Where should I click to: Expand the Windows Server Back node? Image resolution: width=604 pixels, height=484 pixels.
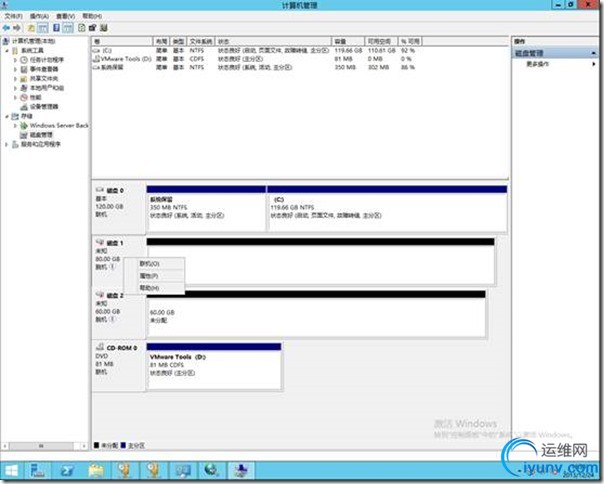(15, 126)
